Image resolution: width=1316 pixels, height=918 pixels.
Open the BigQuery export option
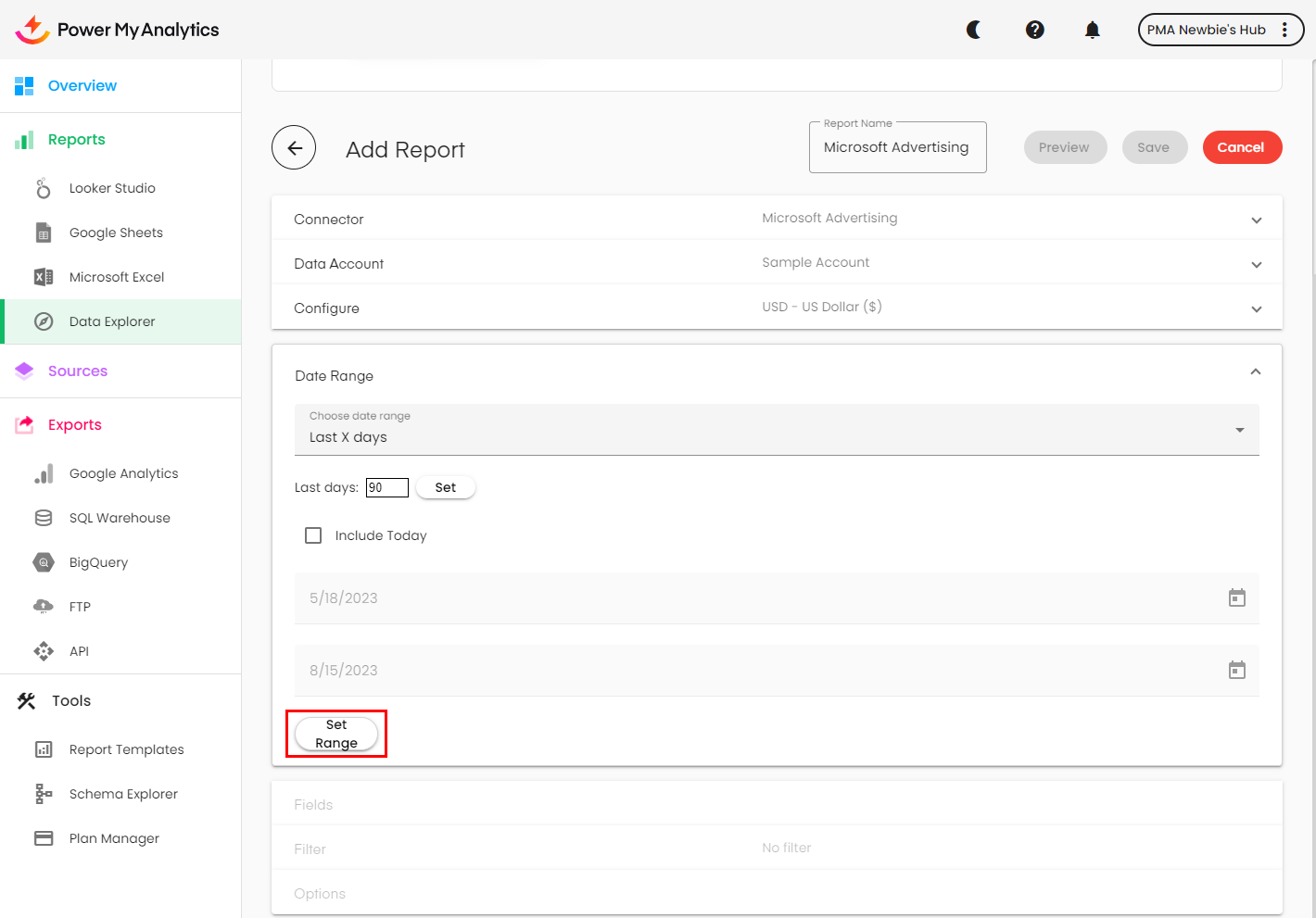tap(98, 562)
